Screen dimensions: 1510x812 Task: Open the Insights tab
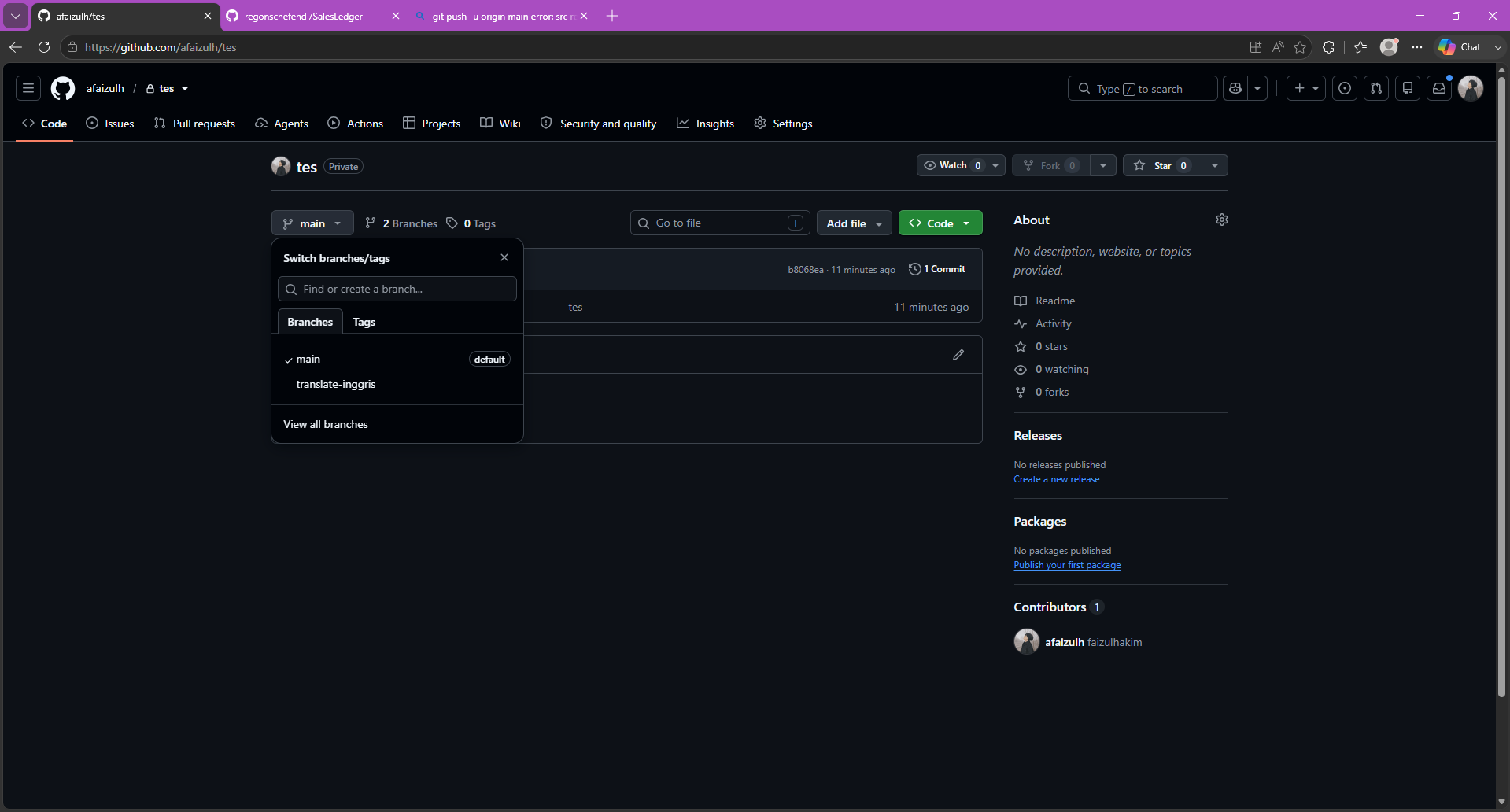(706, 124)
